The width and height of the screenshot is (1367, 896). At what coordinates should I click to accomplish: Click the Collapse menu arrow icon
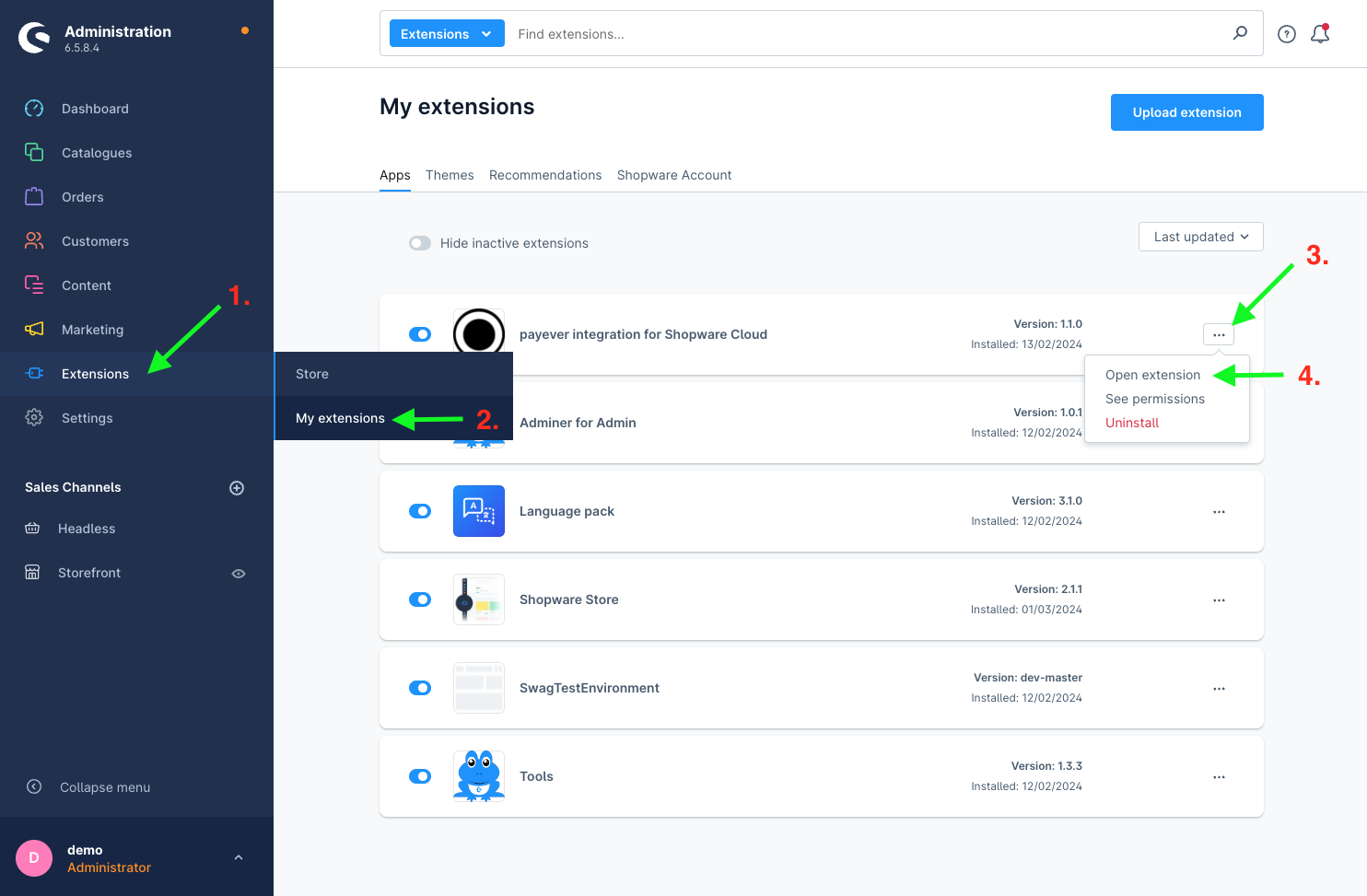point(34,786)
